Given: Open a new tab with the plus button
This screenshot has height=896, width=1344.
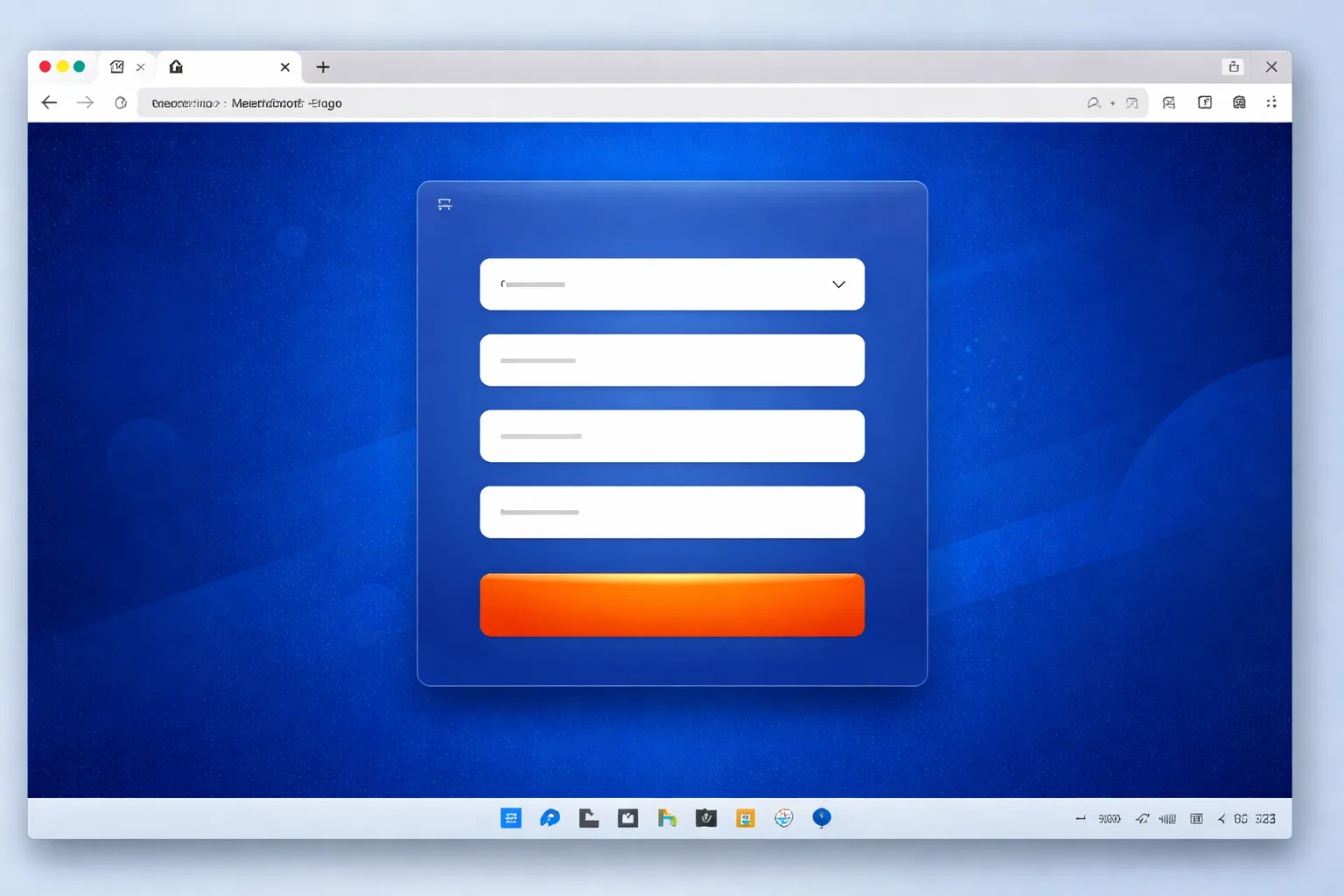Looking at the screenshot, I should click(323, 66).
